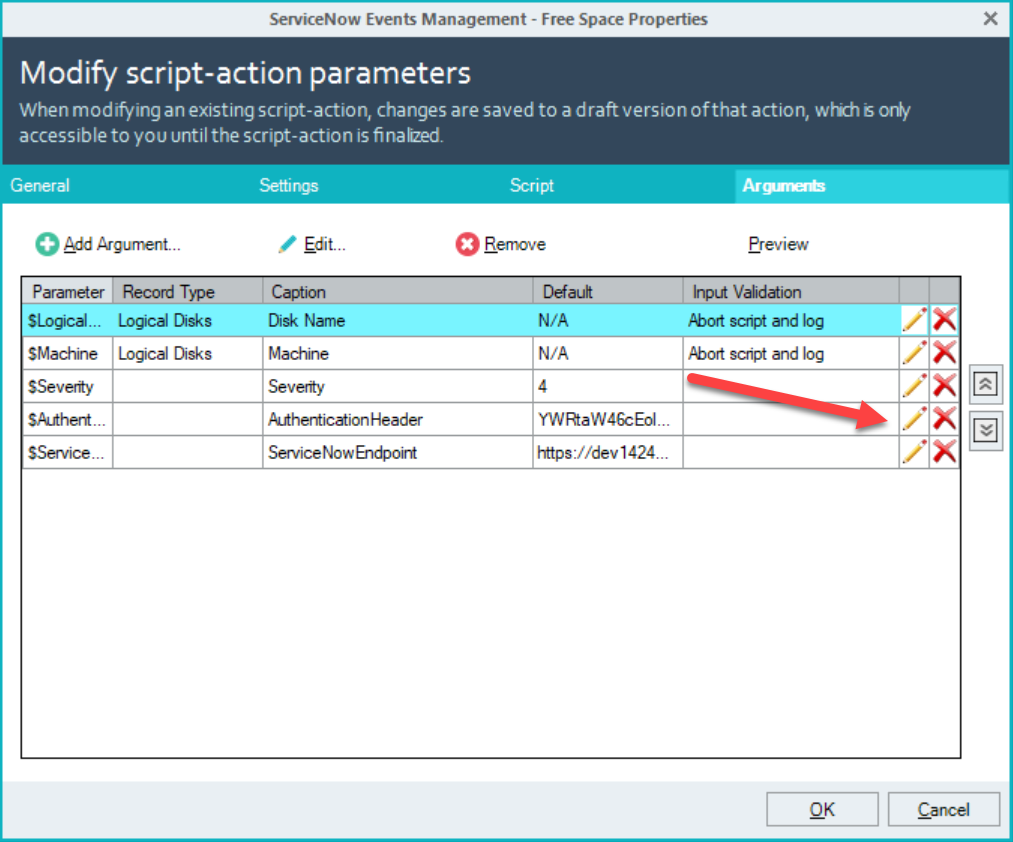1013x842 pixels.
Task: Click the red circle Remove icon
Action: (x=467, y=244)
